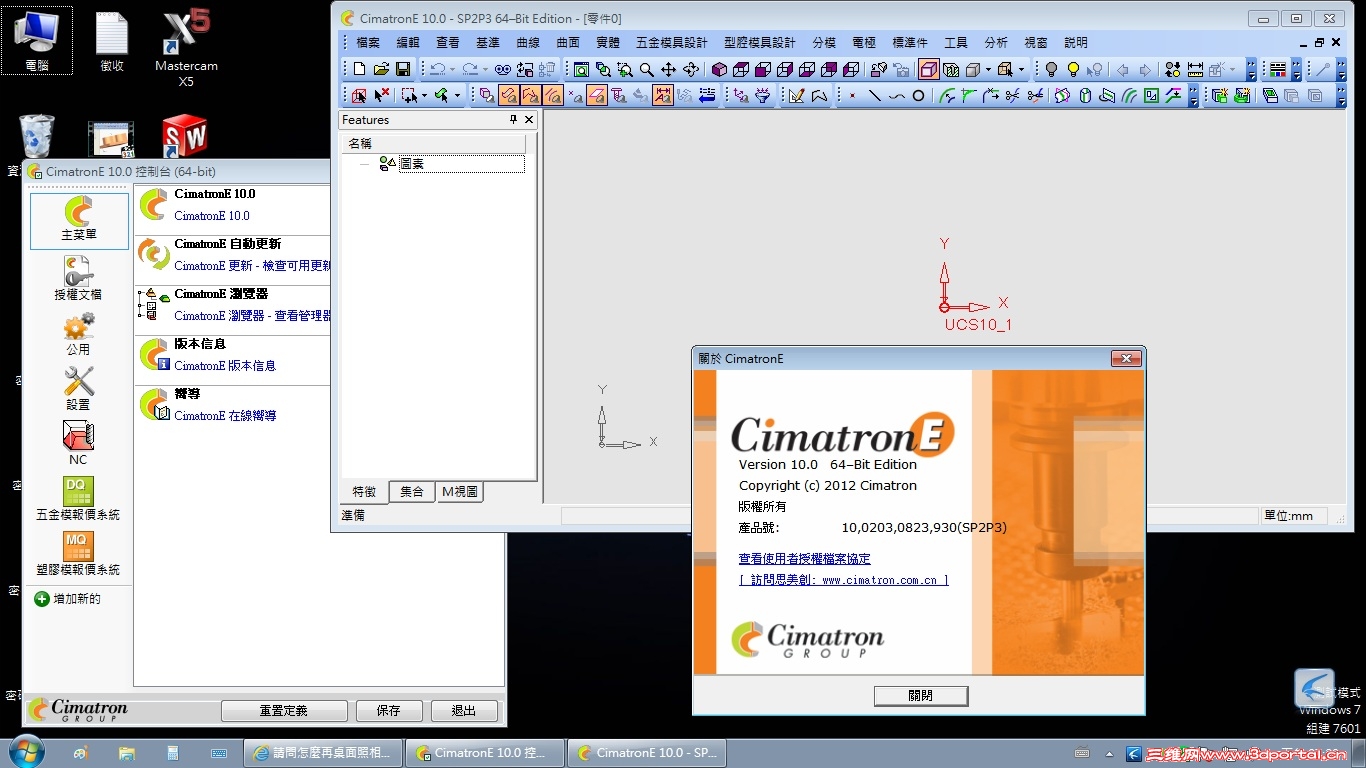Viewport: 1366px width, 768px height.
Task: Select the Point tool red dot
Action: click(852, 95)
